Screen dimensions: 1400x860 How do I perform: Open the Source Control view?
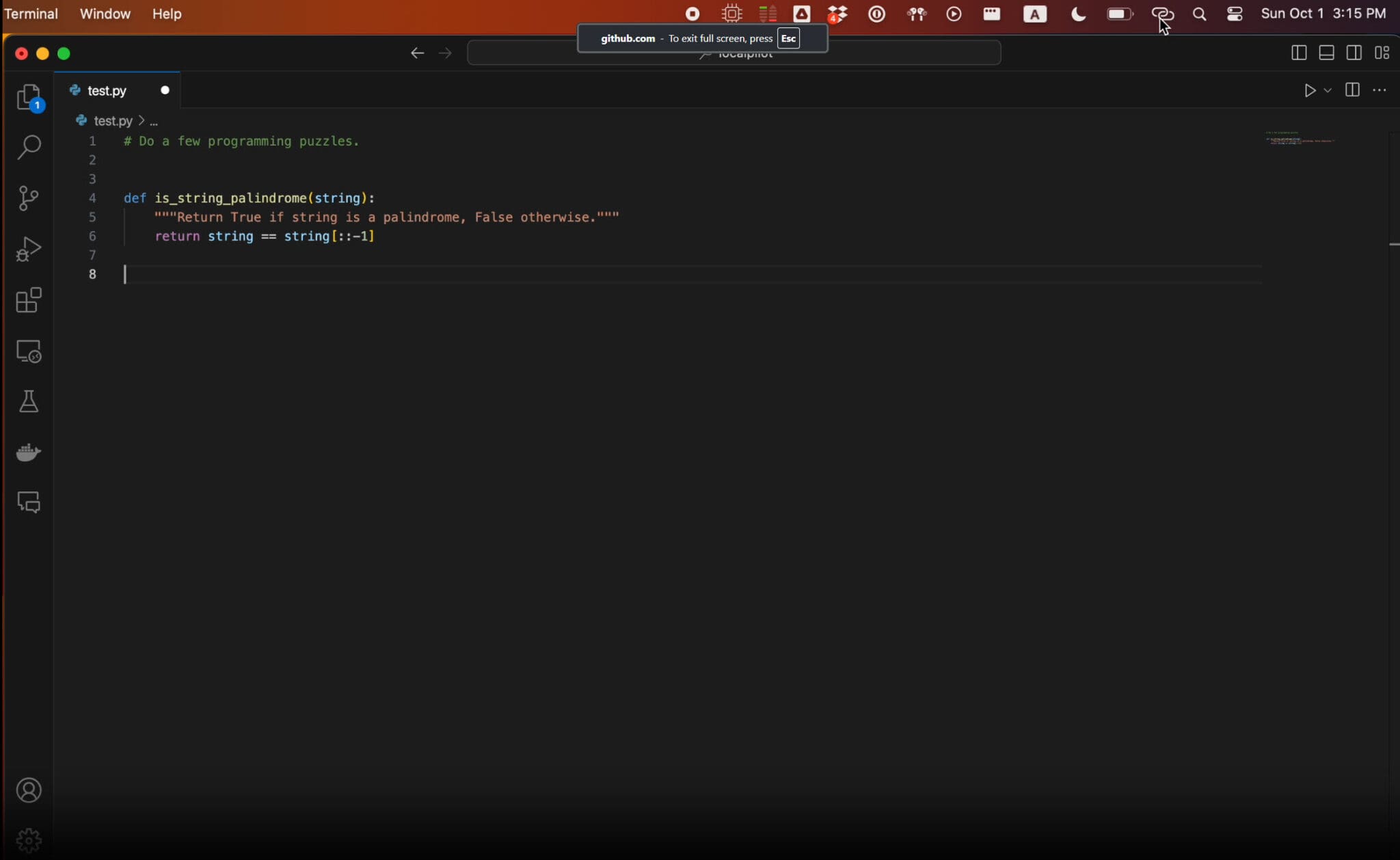coord(29,198)
